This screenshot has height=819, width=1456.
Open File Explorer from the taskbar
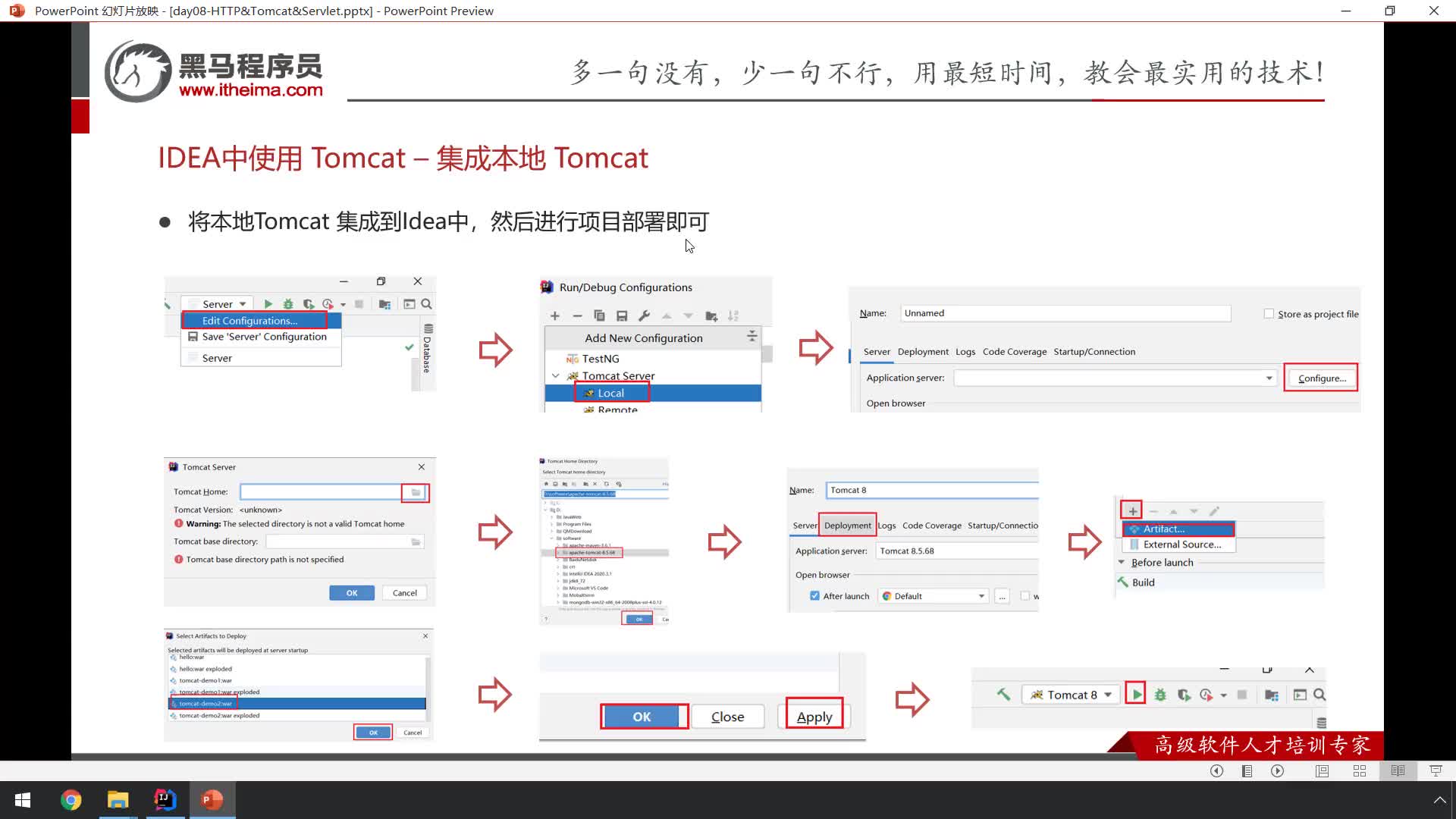coord(118,799)
